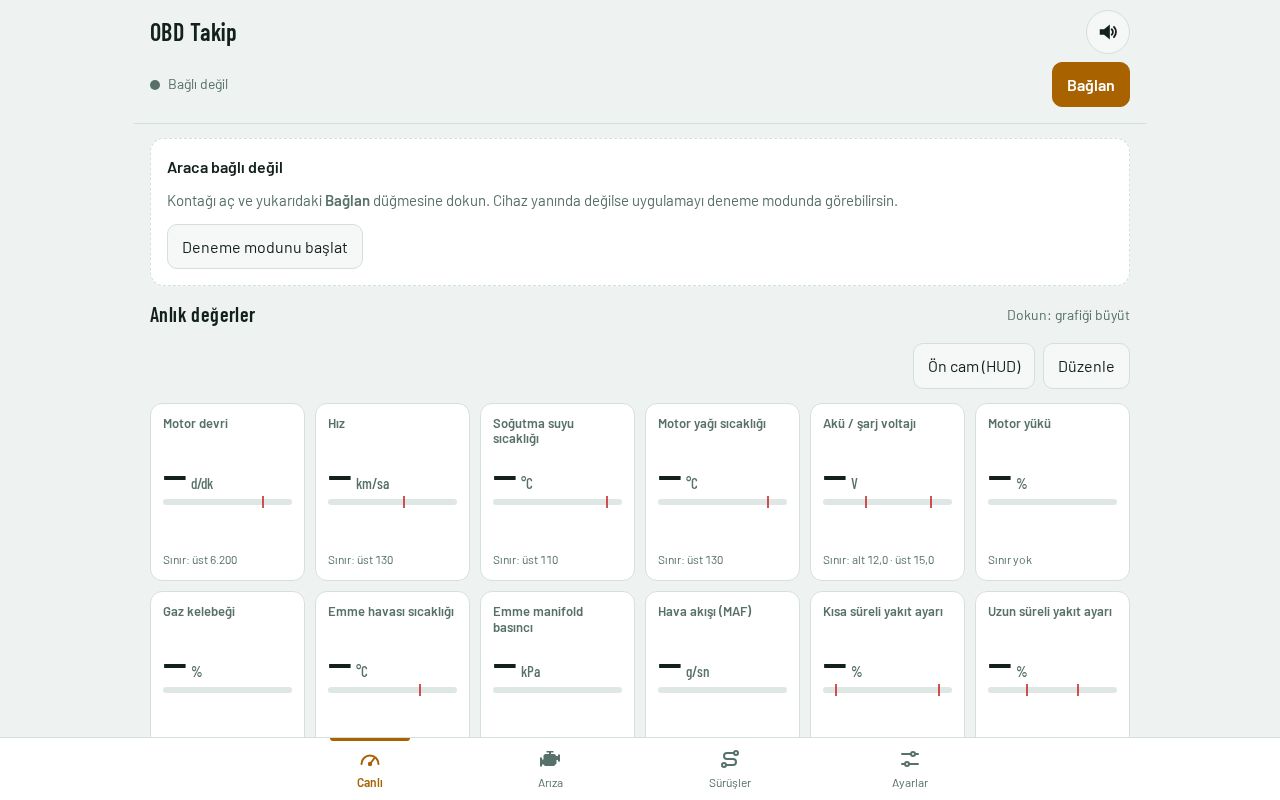
Task: Switch to the Sürüşler tab label
Action: pos(730,783)
